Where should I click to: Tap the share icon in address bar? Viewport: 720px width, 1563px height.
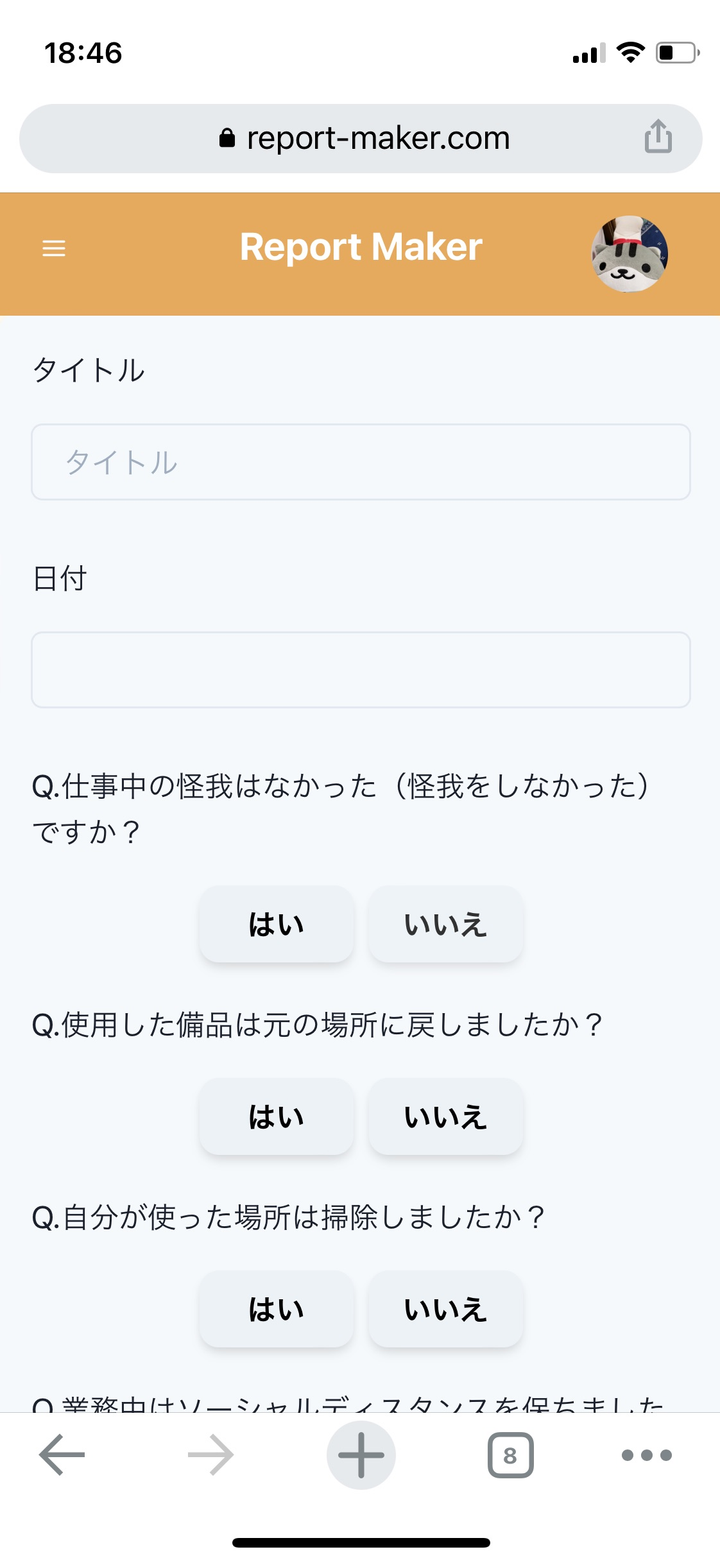pos(658,137)
